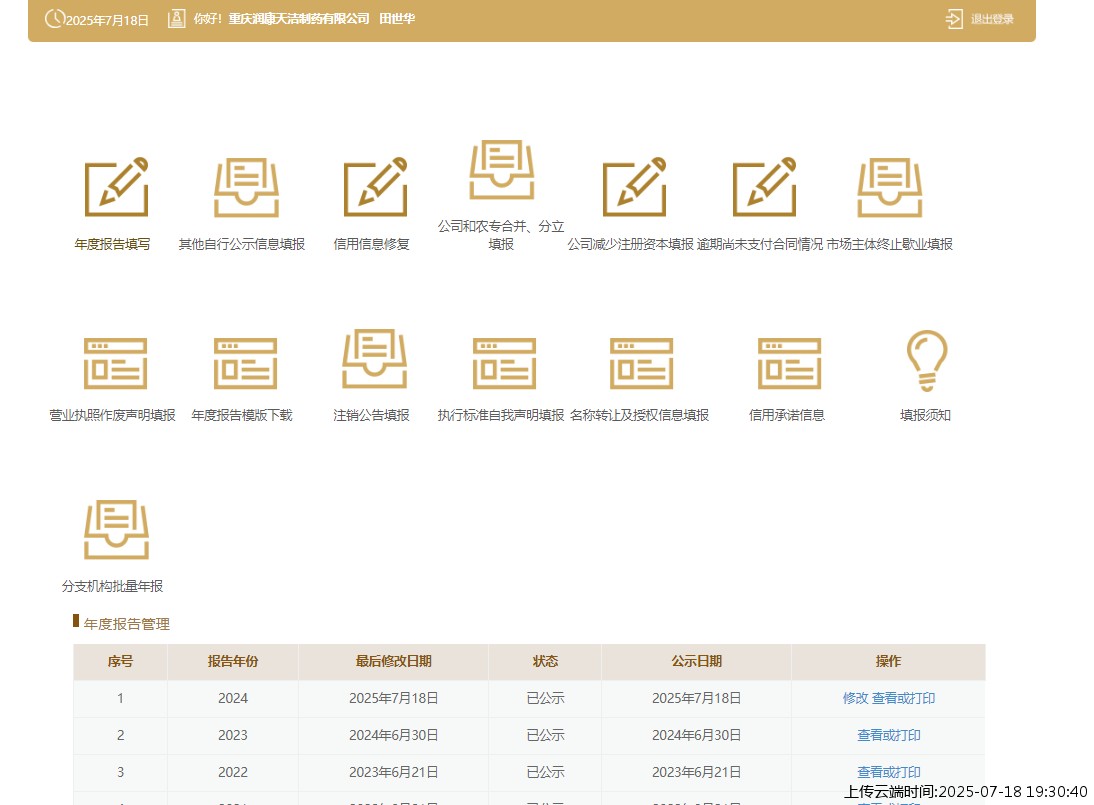The height and width of the screenshot is (805, 1094).
Task: Click the 报告年份 column header
Action: pos(233,661)
